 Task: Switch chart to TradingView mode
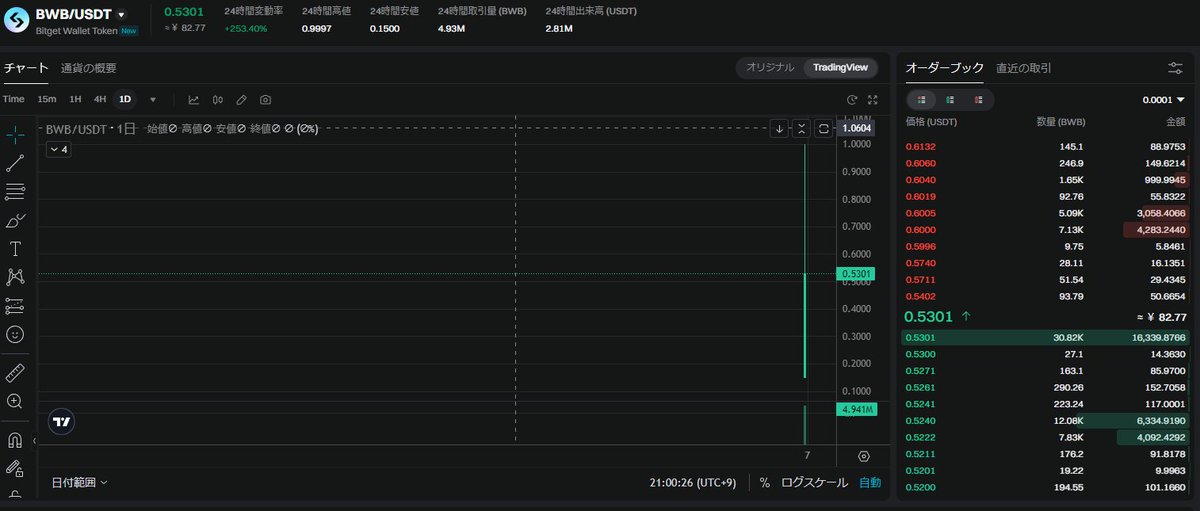coord(840,67)
